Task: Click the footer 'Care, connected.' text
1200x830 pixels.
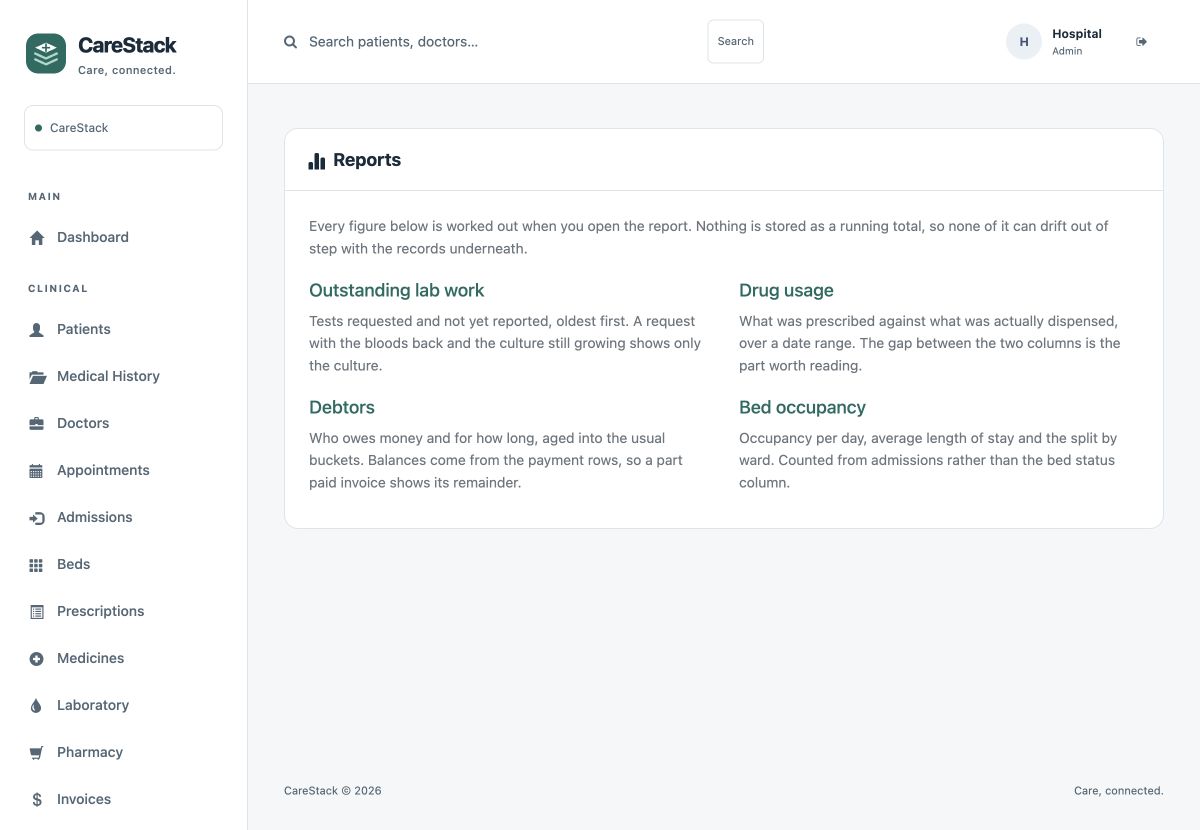Action: click(x=1119, y=791)
